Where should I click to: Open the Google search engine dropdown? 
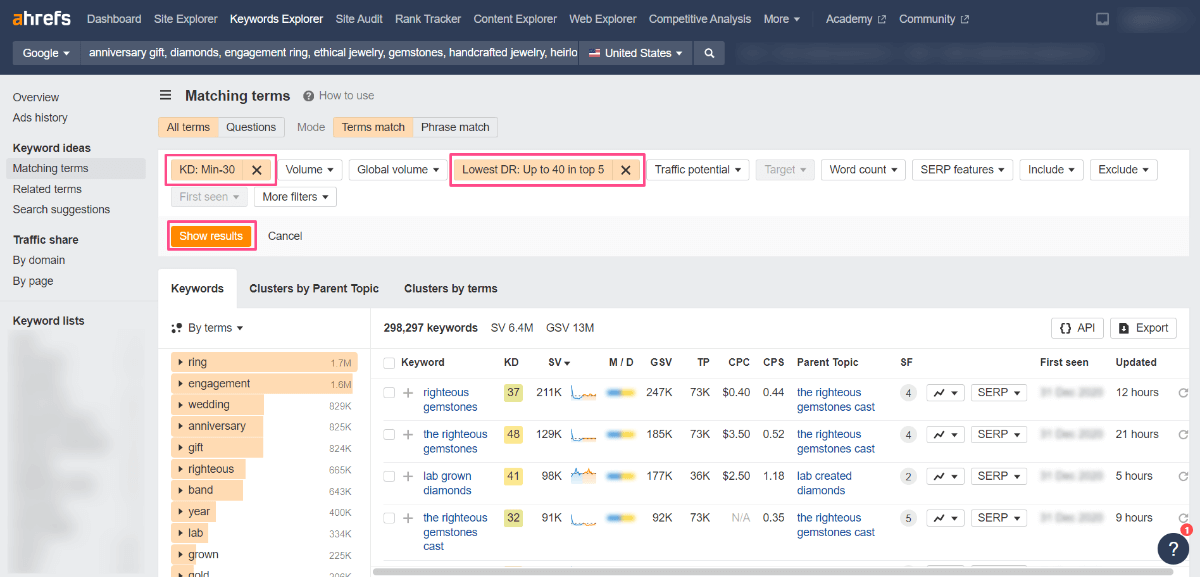coord(46,53)
